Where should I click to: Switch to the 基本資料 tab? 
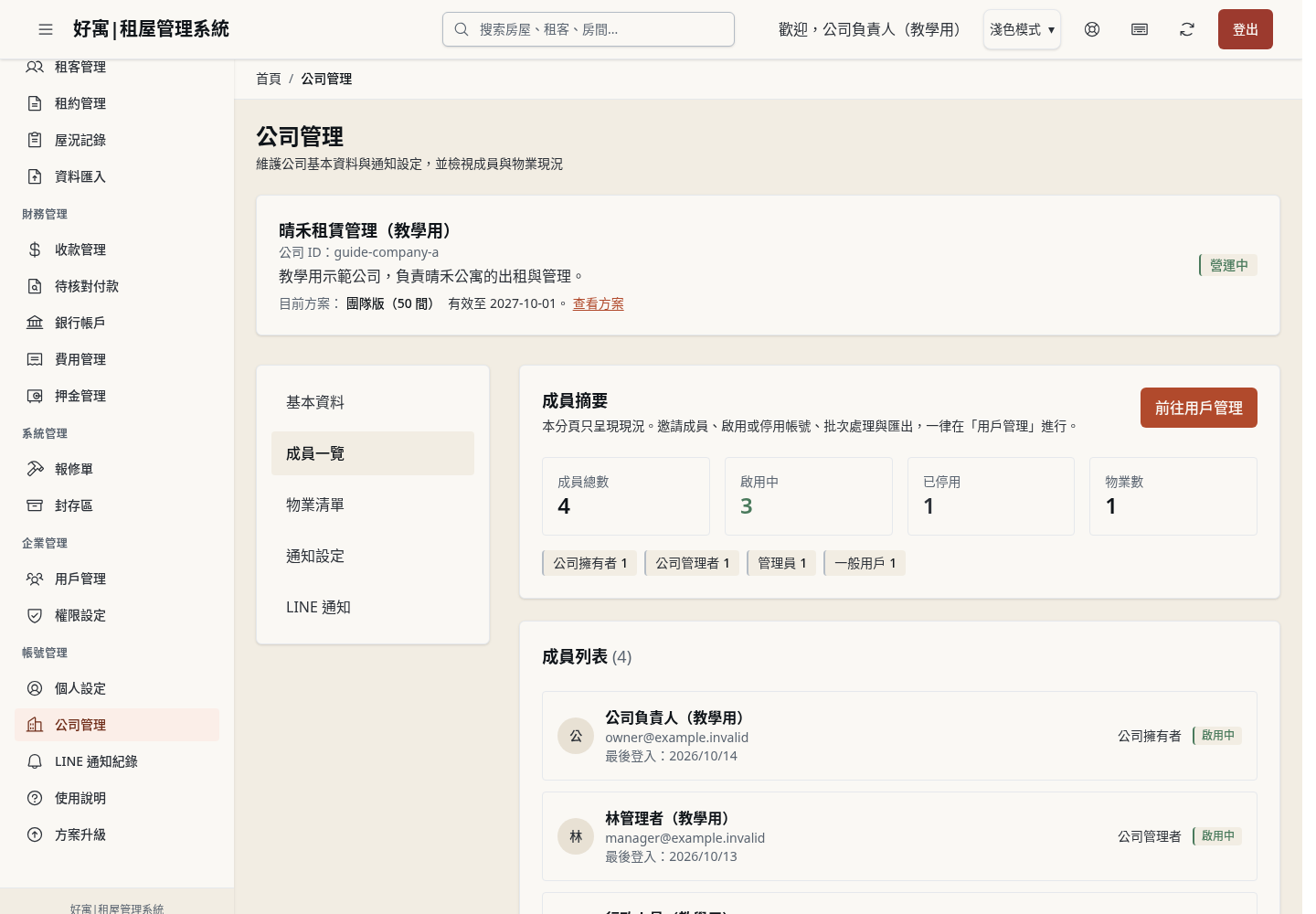[x=373, y=402]
